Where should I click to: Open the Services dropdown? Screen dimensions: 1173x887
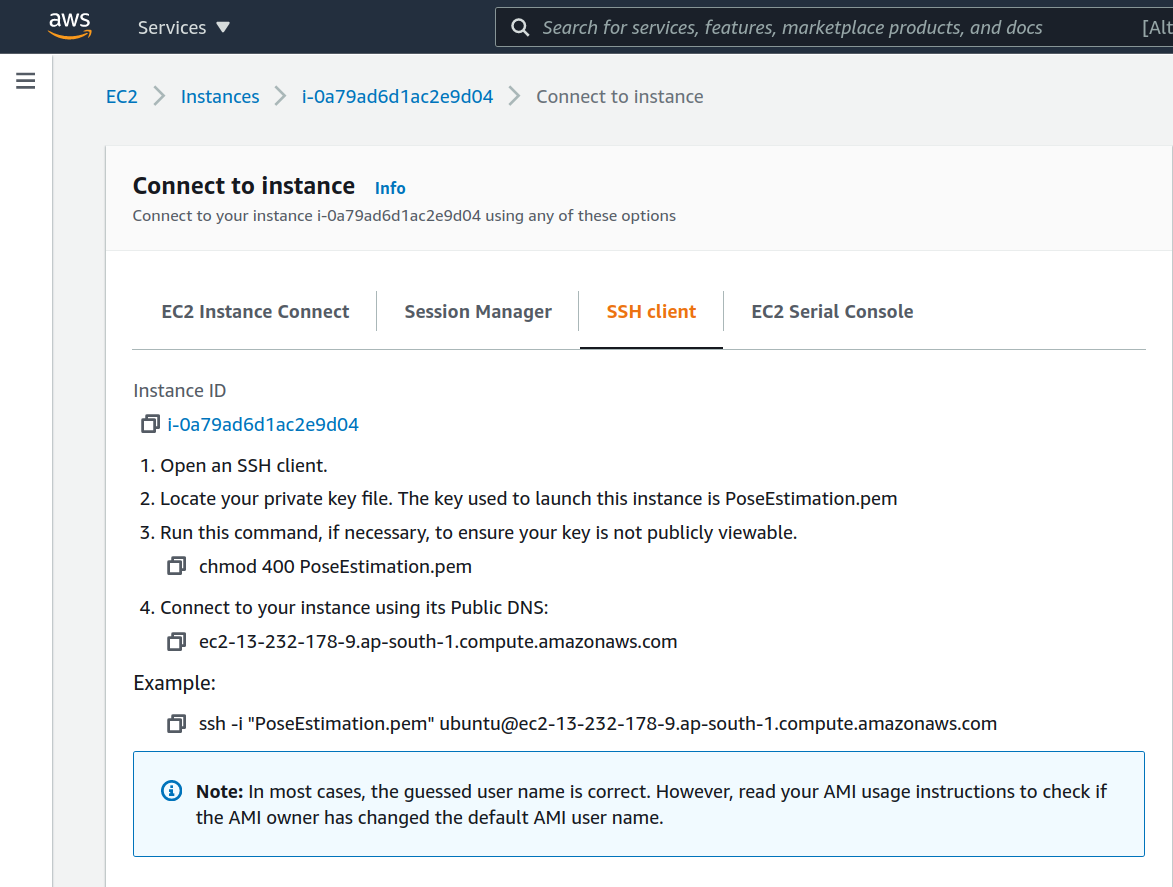[183, 27]
